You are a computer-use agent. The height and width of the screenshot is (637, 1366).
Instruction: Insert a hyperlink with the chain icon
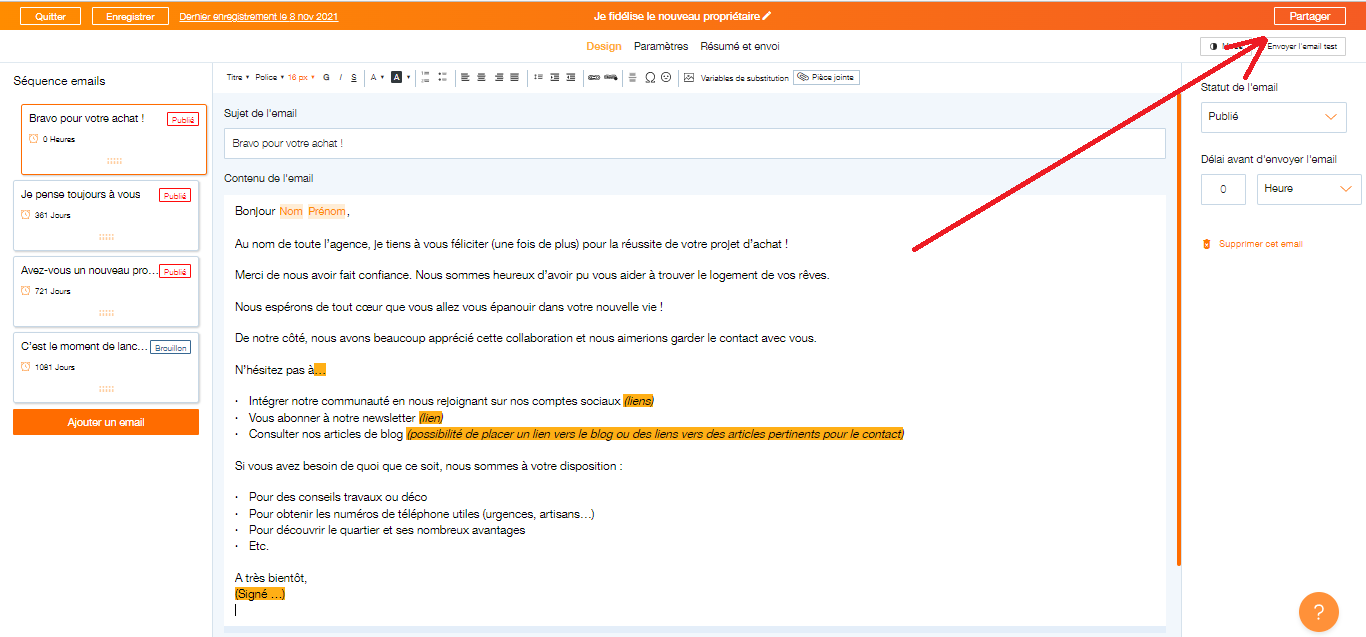594,77
